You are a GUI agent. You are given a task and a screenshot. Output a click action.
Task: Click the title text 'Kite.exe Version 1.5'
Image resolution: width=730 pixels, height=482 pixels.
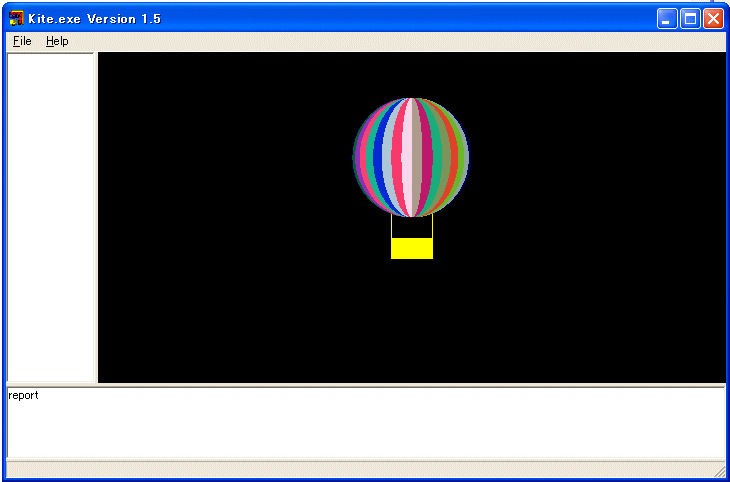(95, 19)
